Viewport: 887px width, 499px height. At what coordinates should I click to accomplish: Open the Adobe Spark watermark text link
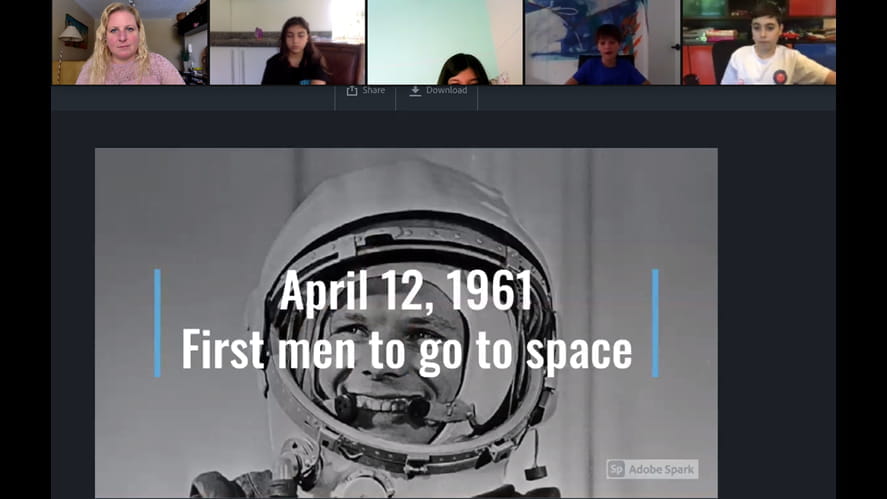pos(661,469)
